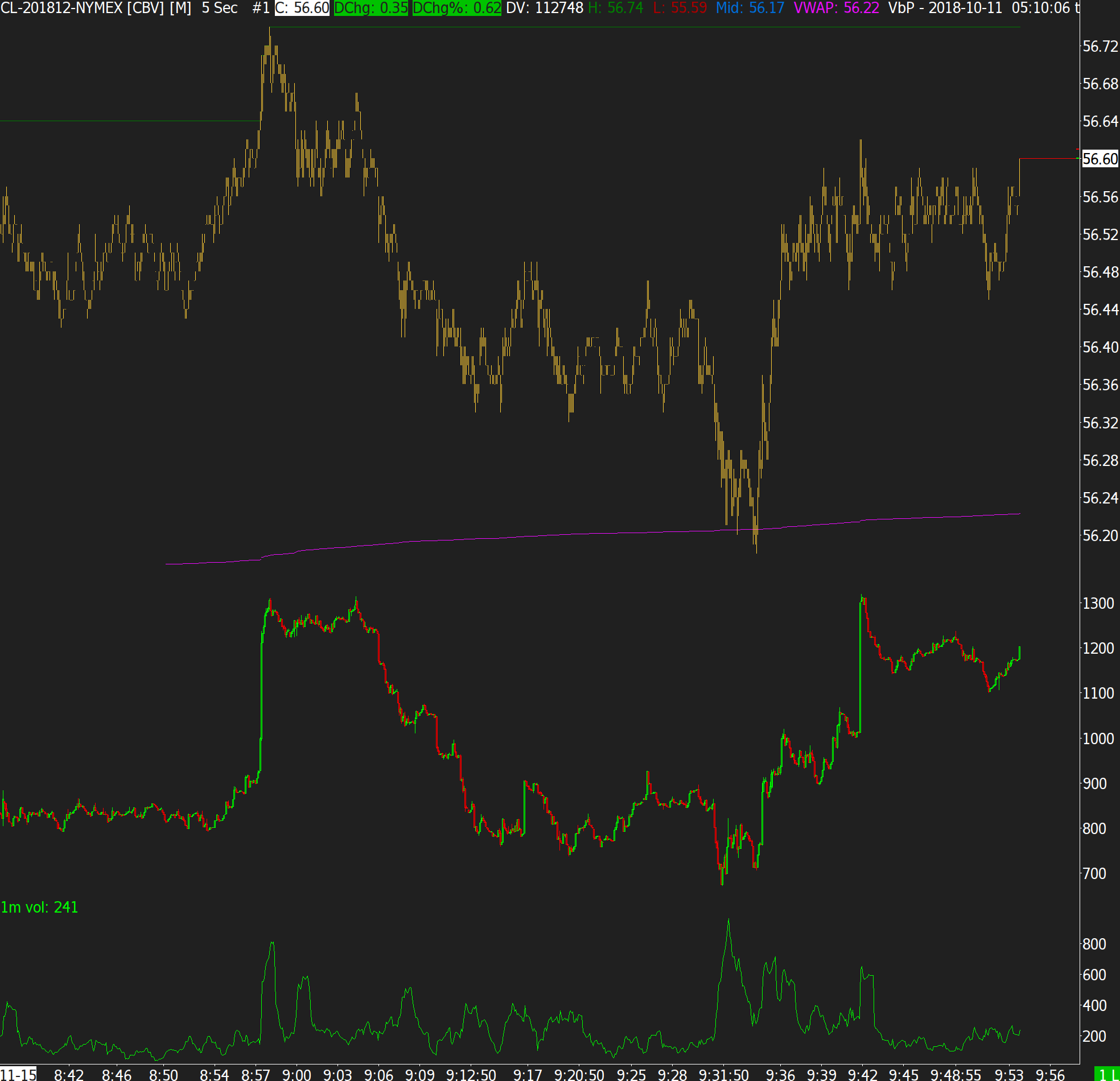The height and width of the screenshot is (1081, 1120).
Task: Click the 8:57 time axis label
Action: point(256,1074)
